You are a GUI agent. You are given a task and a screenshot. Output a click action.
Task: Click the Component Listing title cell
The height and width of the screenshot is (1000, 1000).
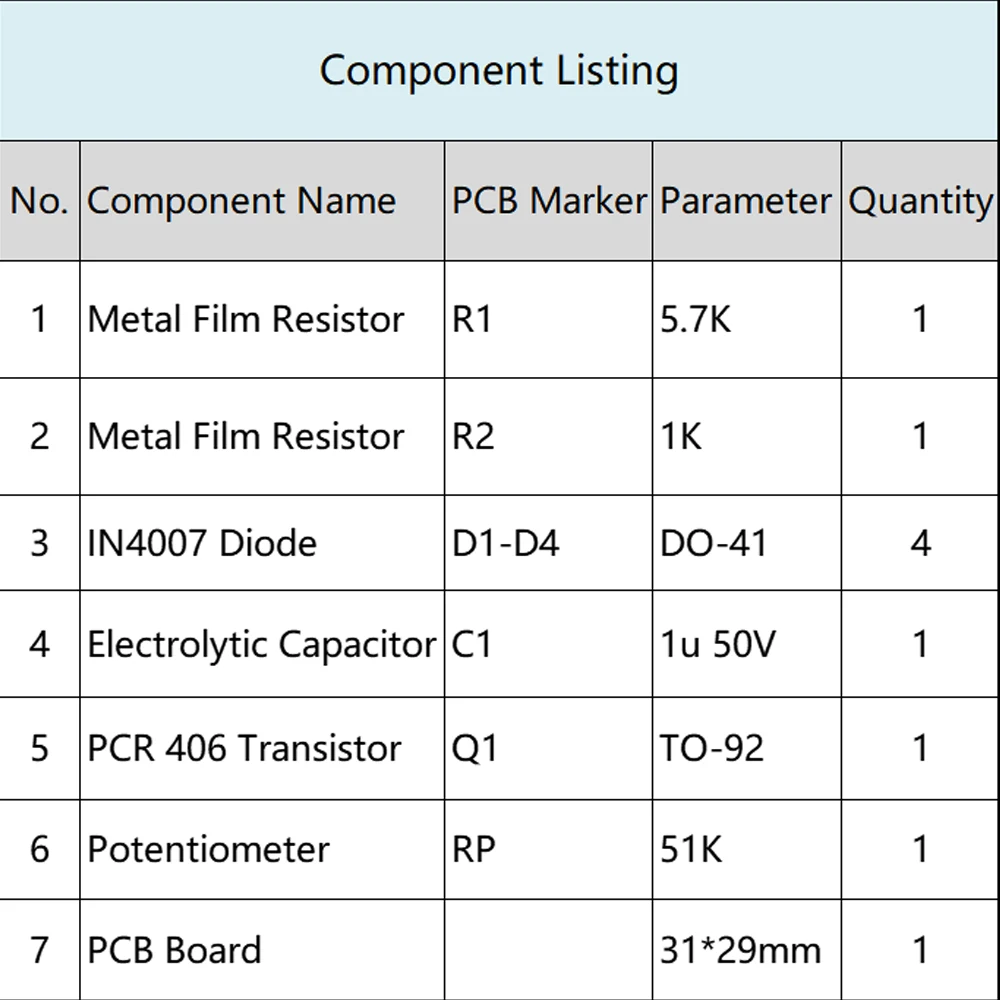tap(499, 70)
